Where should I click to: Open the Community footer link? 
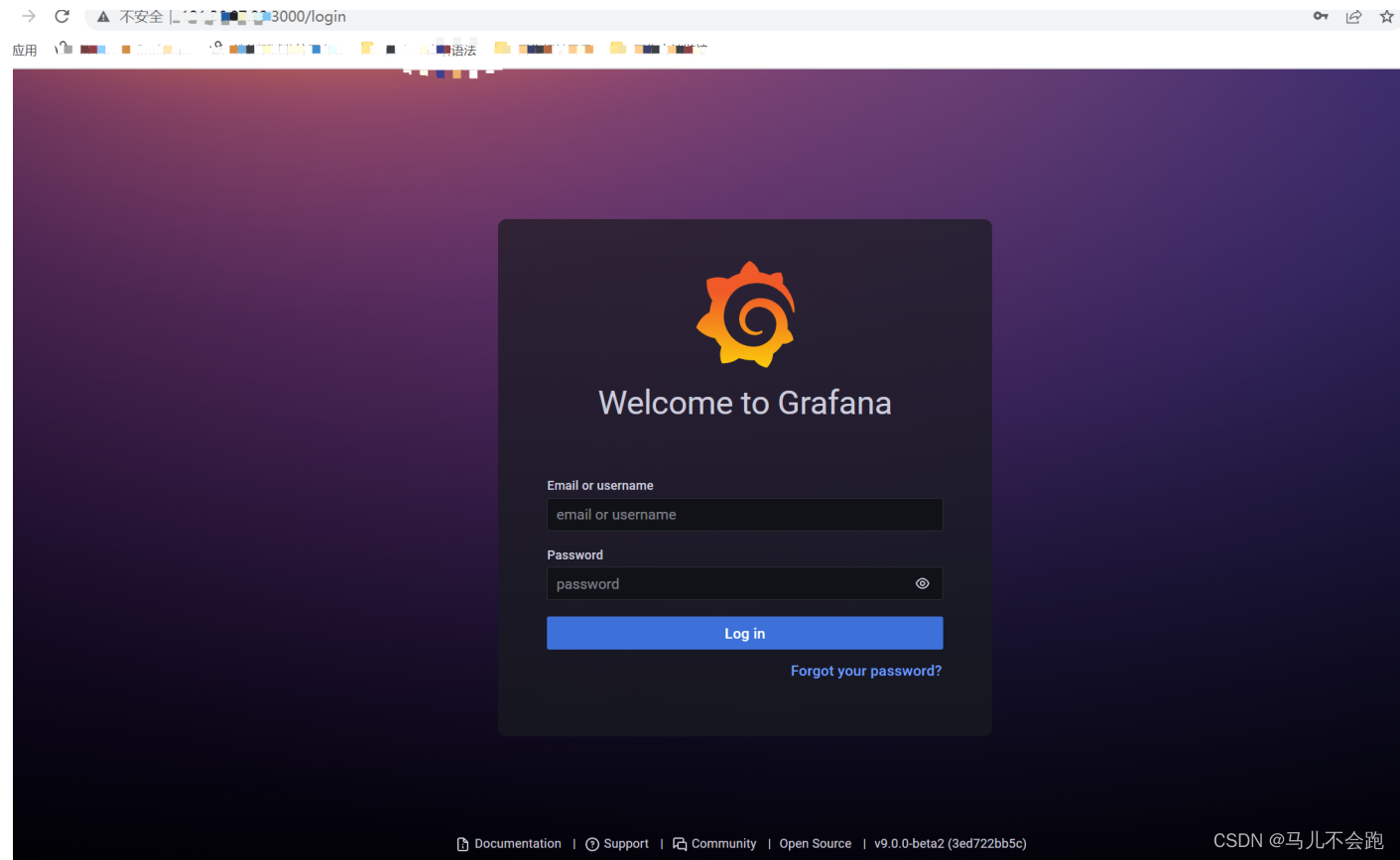pos(714,843)
